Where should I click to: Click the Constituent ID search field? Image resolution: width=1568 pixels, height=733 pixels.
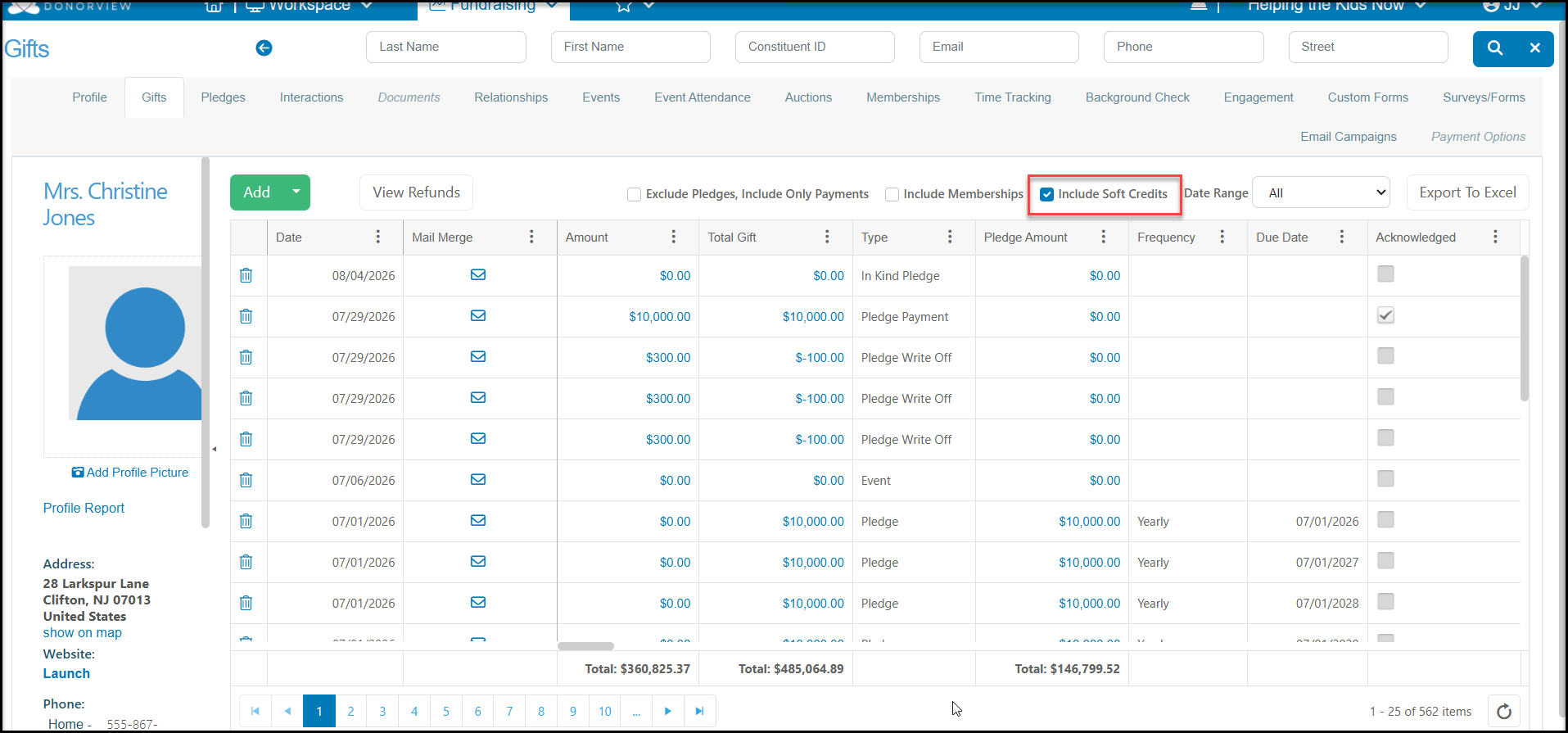point(815,48)
